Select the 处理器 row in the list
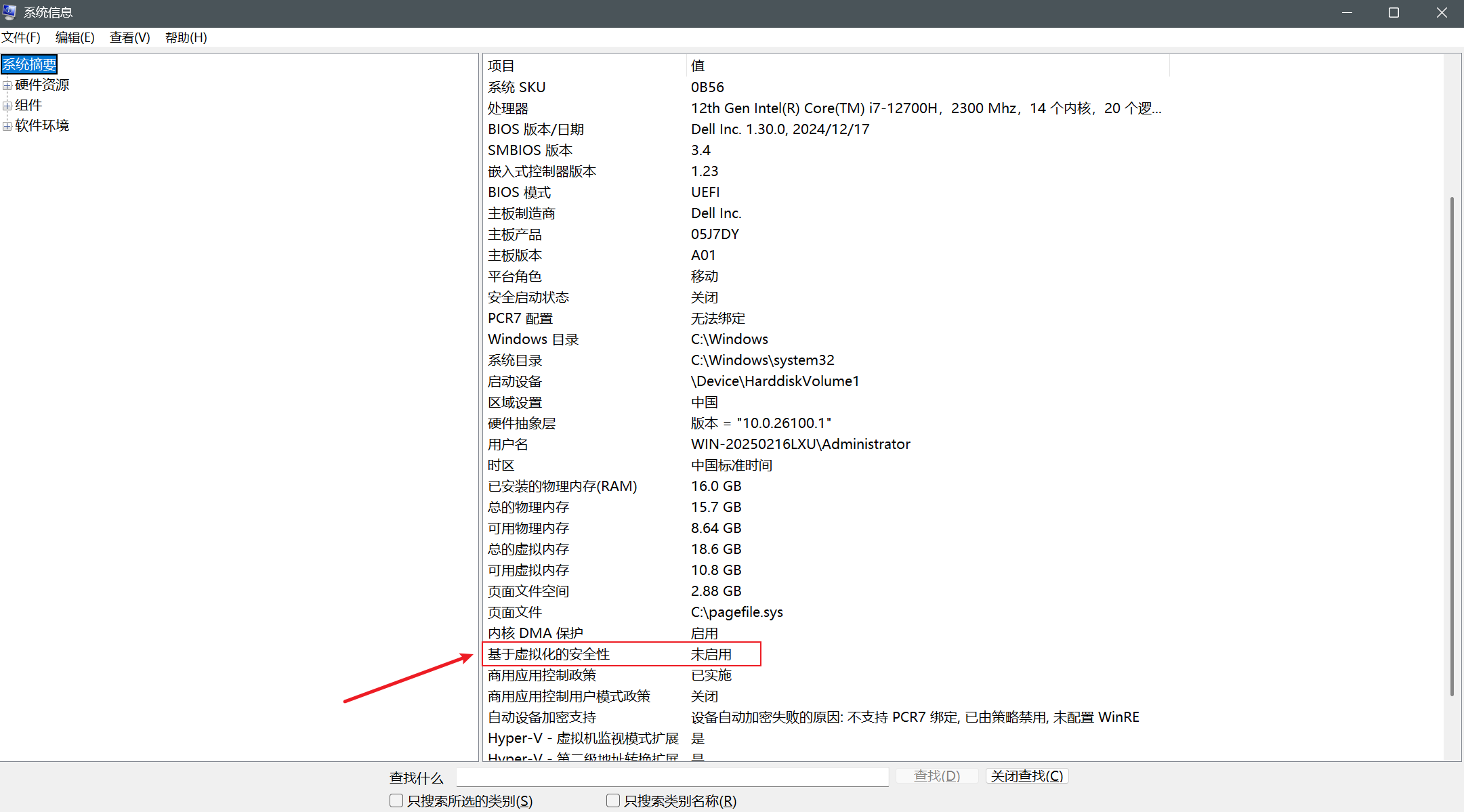 click(508, 108)
